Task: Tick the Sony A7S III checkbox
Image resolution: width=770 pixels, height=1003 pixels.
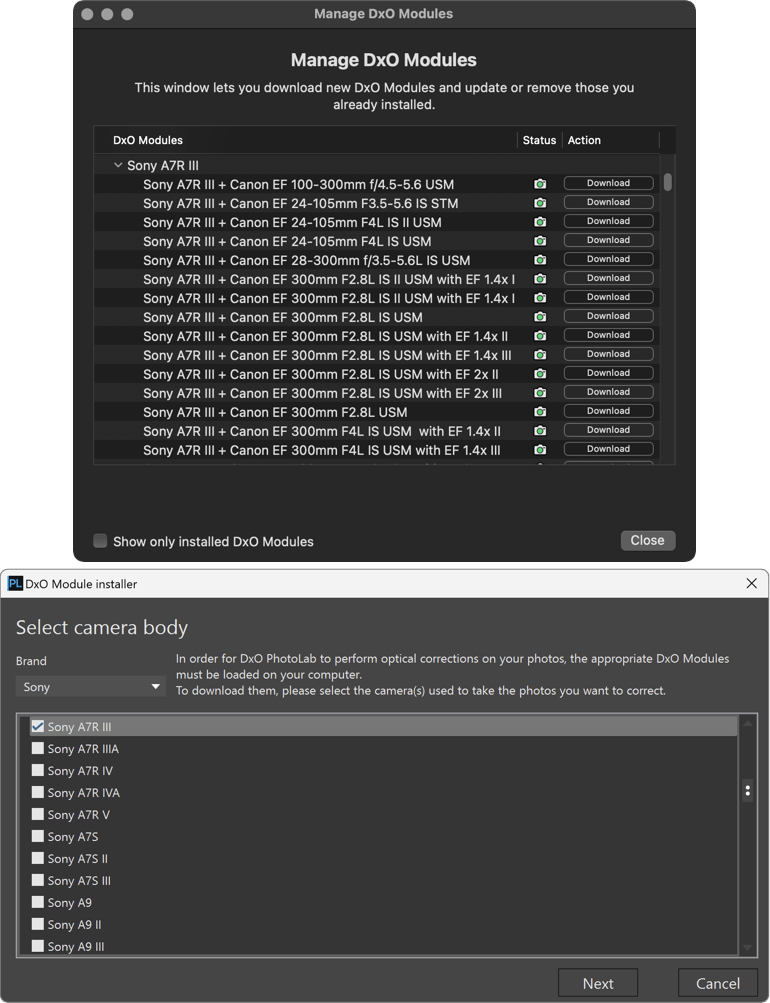Action: [x=38, y=880]
